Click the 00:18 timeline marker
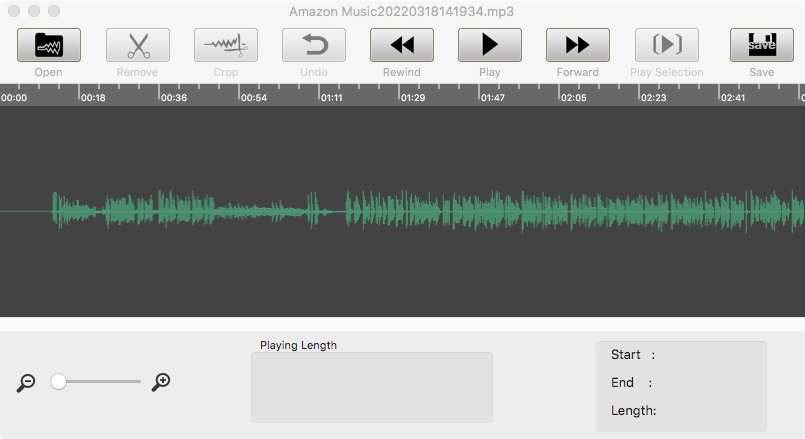 93,98
